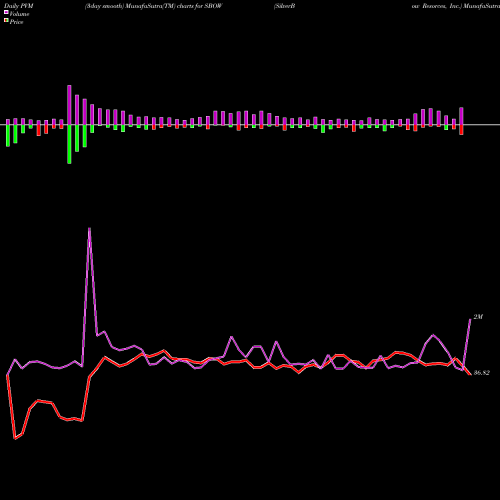Click the 'Daily PVM' title text
Image resolution: width=500 pixels, height=500 pixels.
[x=19, y=6]
